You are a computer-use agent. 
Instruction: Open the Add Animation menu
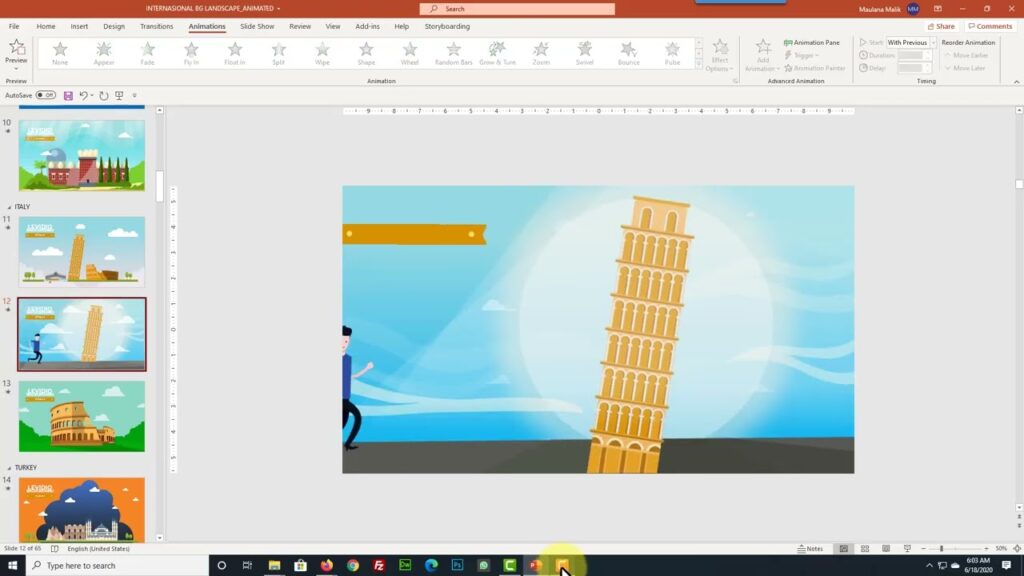click(x=762, y=55)
